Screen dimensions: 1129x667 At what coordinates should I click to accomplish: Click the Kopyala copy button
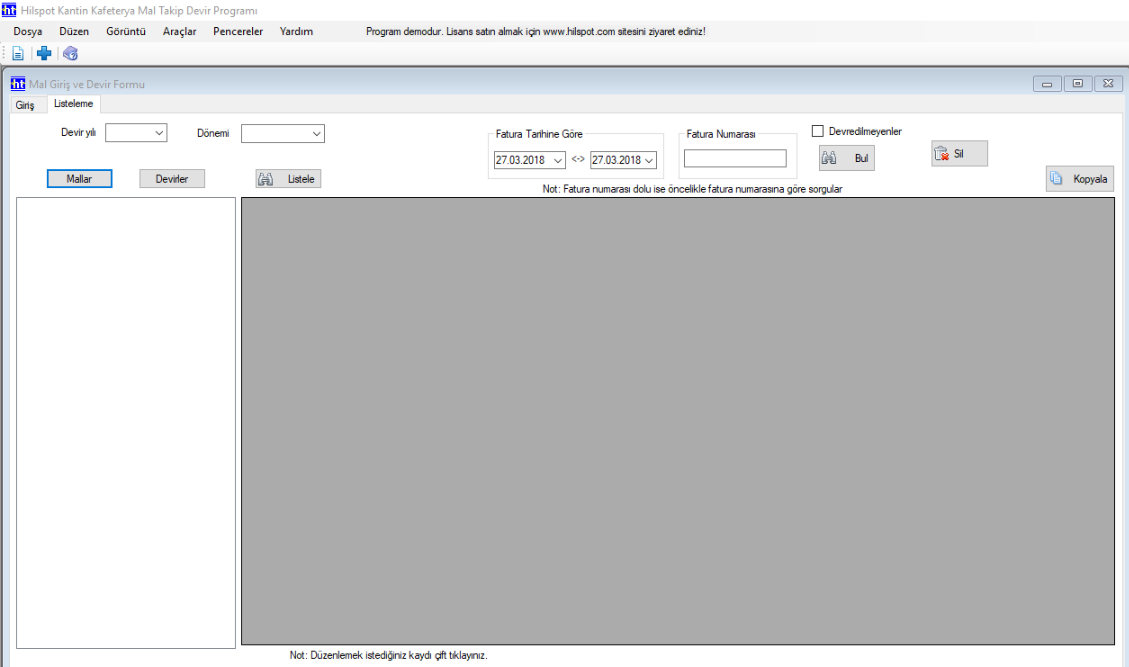1080,179
